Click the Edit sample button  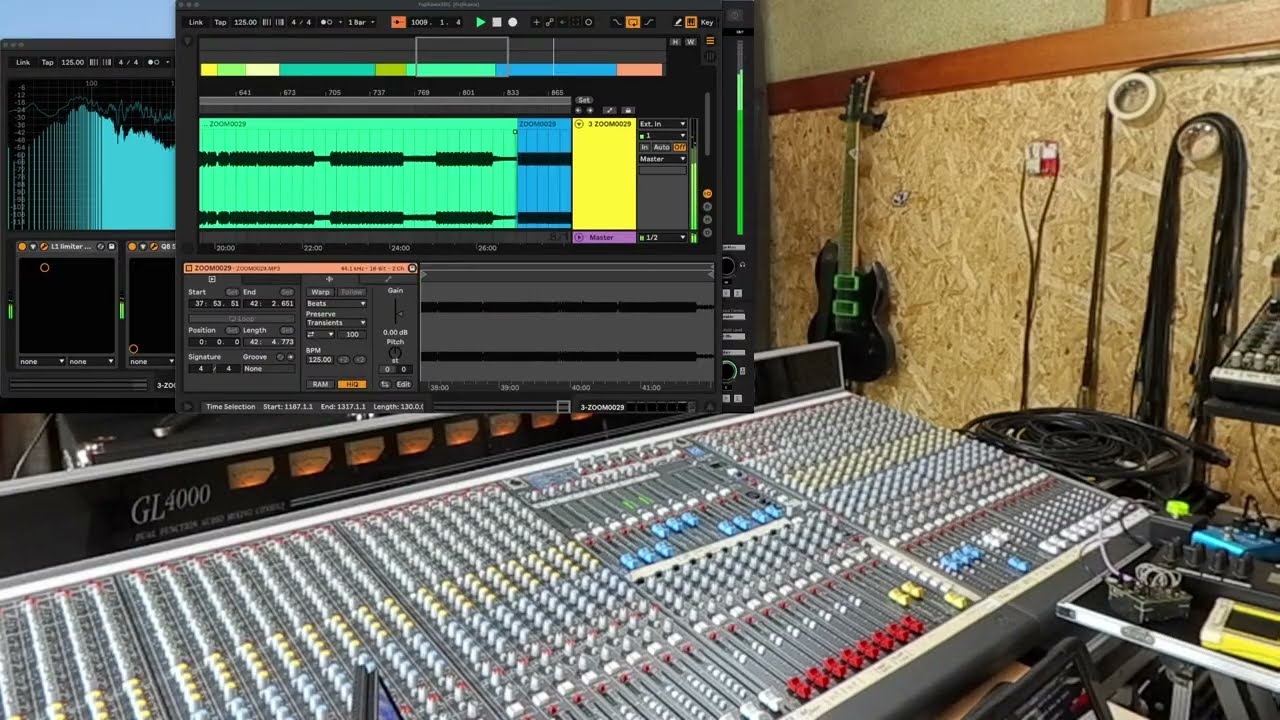tap(404, 384)
